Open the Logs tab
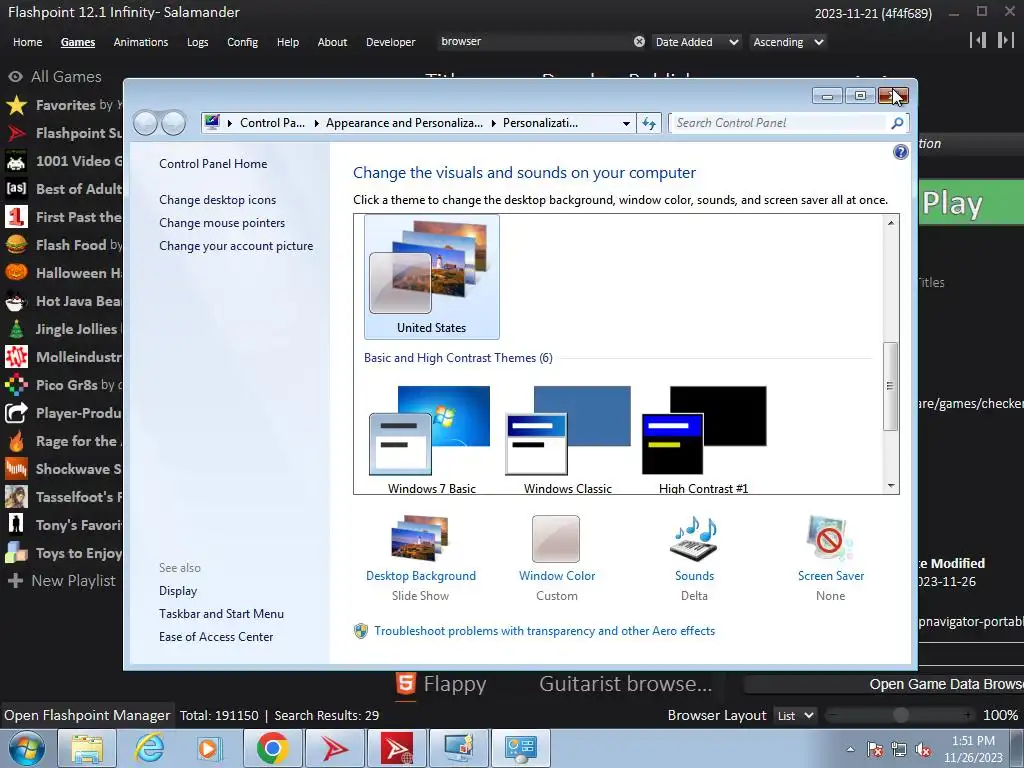 [197, 42]
